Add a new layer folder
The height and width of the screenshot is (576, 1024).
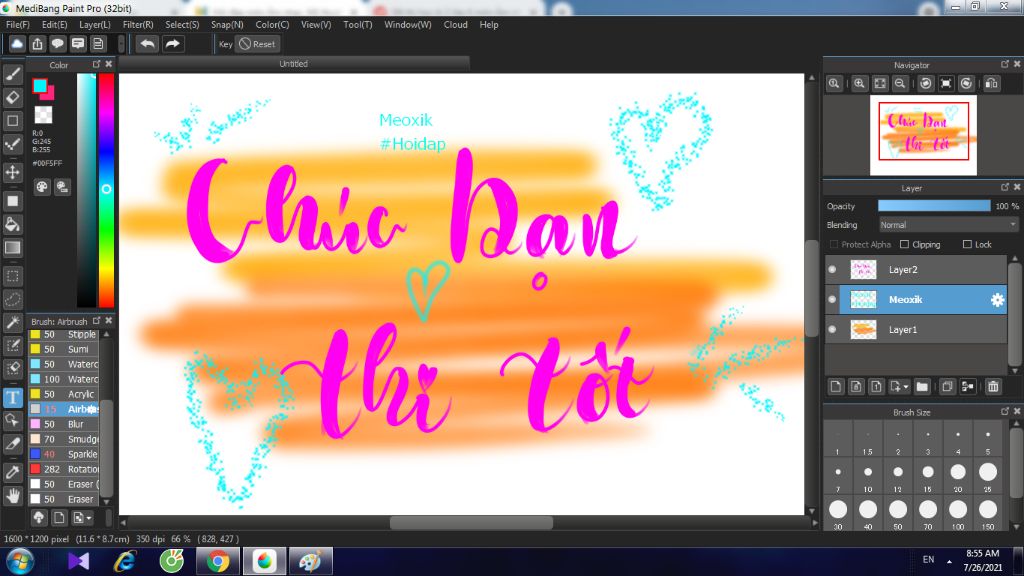point(922,387)
